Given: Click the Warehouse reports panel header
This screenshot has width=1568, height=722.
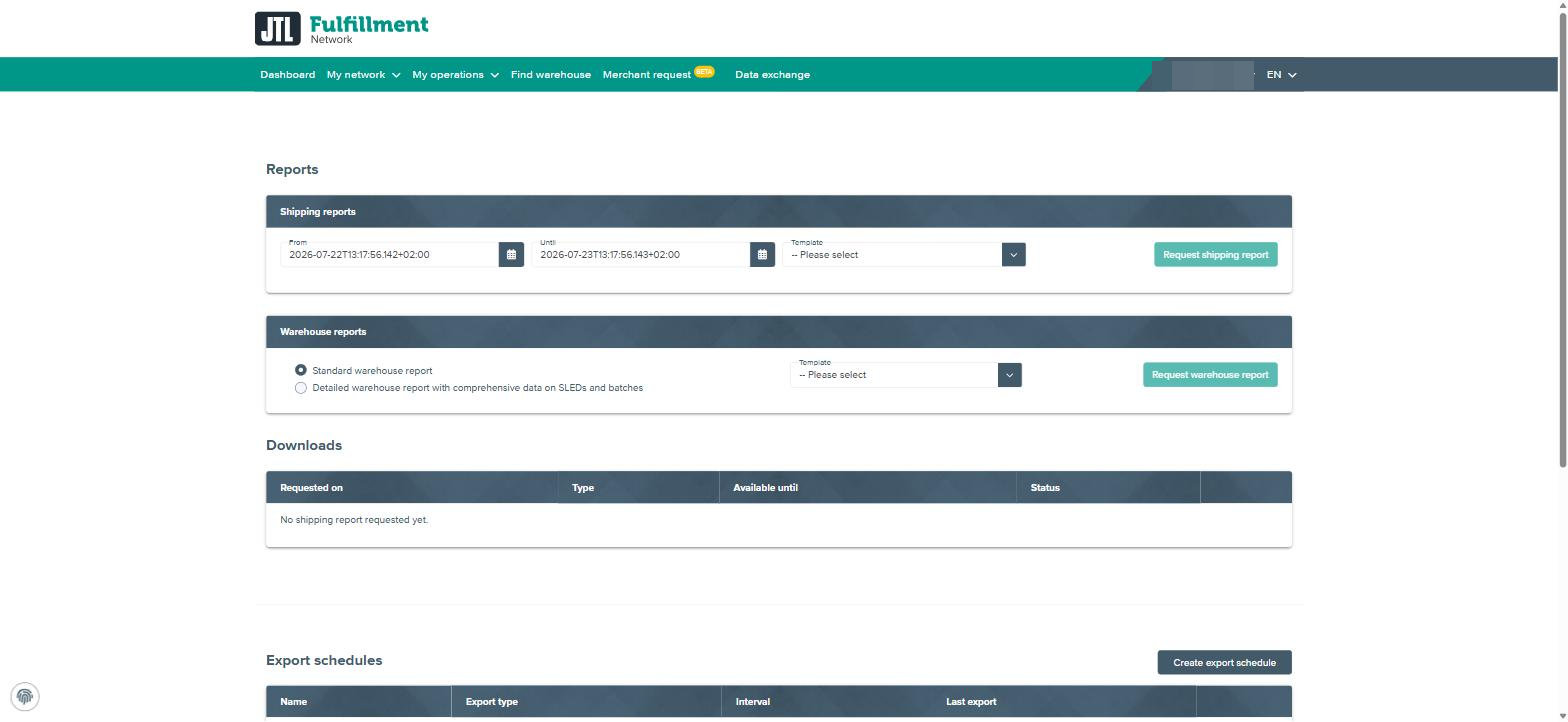Looking at the screenshot, I should pyautogui.click(x=779, y=332).
